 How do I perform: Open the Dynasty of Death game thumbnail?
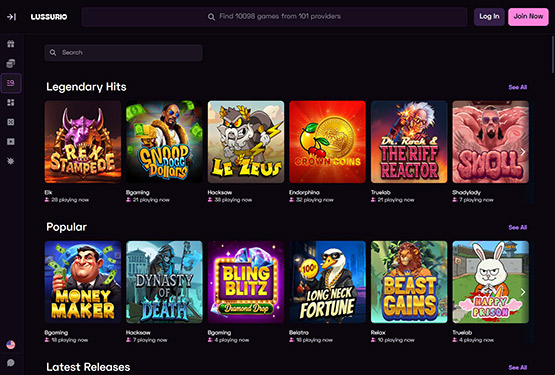tap(164, 282)
